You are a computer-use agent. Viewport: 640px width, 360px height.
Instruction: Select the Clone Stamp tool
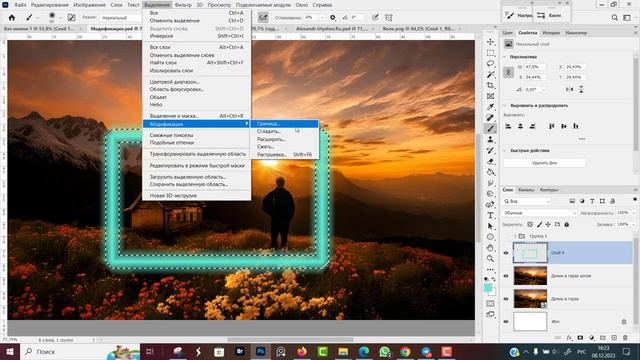490,140
